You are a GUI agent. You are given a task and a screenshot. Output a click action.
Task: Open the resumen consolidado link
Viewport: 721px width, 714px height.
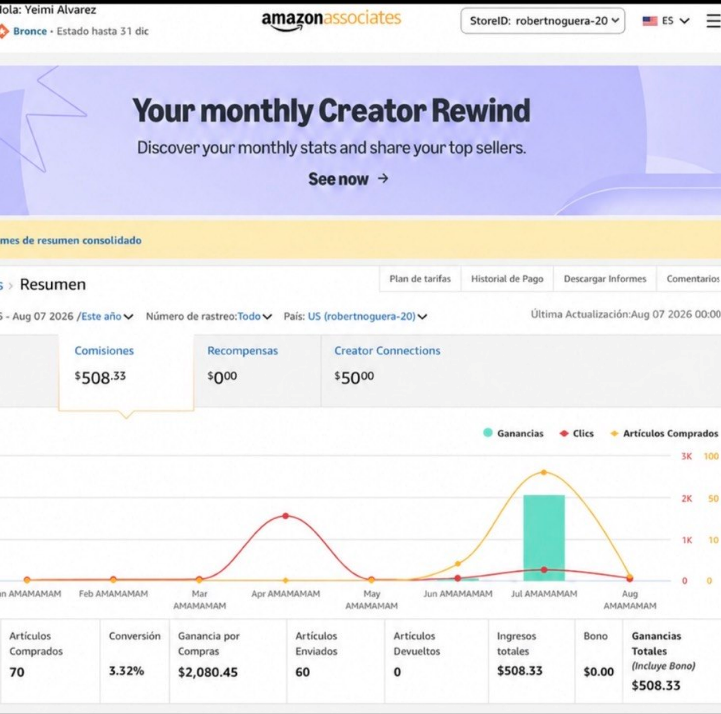(71, 240)
